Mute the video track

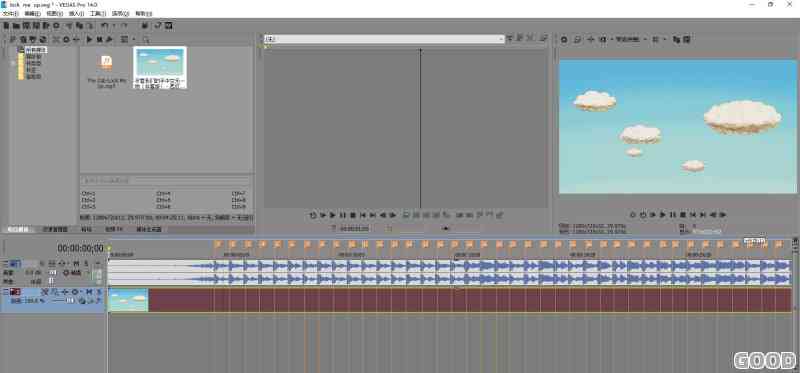(x=89, y=292)
